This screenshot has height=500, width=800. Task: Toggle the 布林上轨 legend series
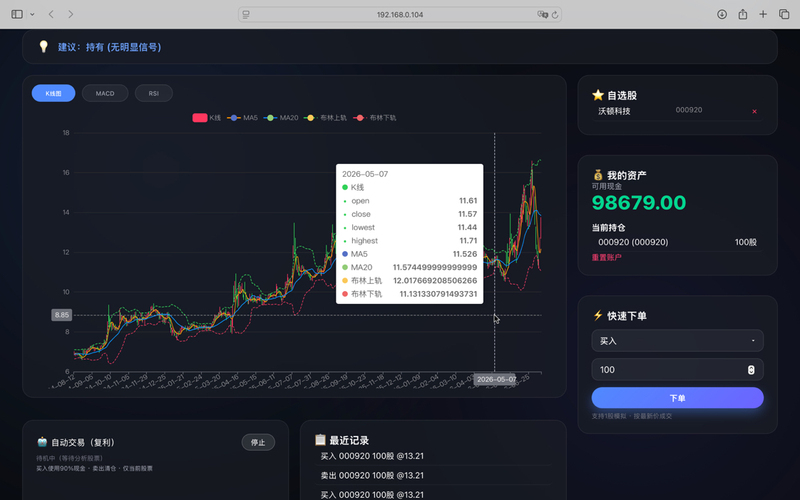(x=325, y=118)
